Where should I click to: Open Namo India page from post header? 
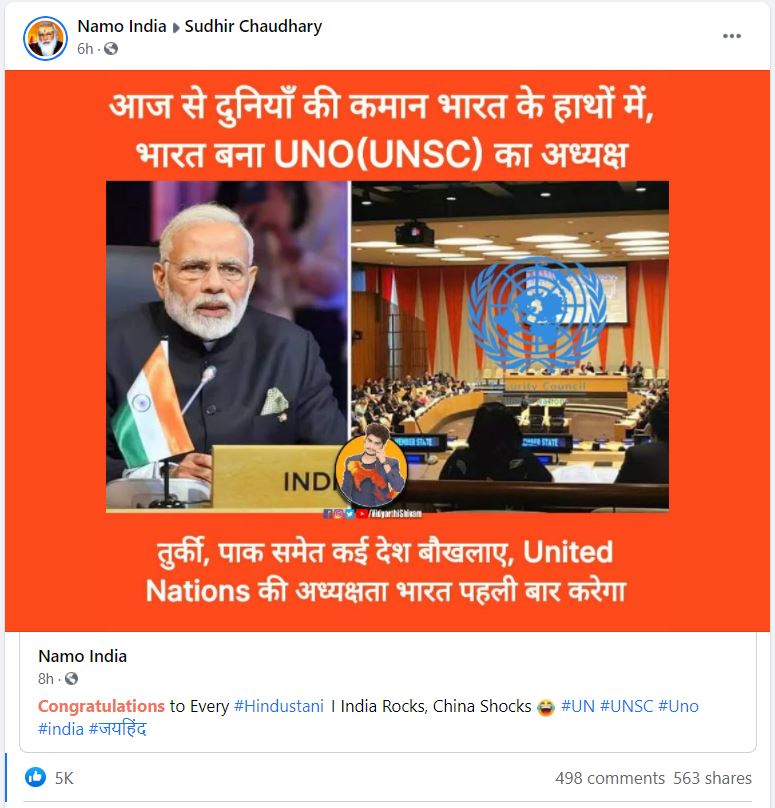click(x=122, y=26)
